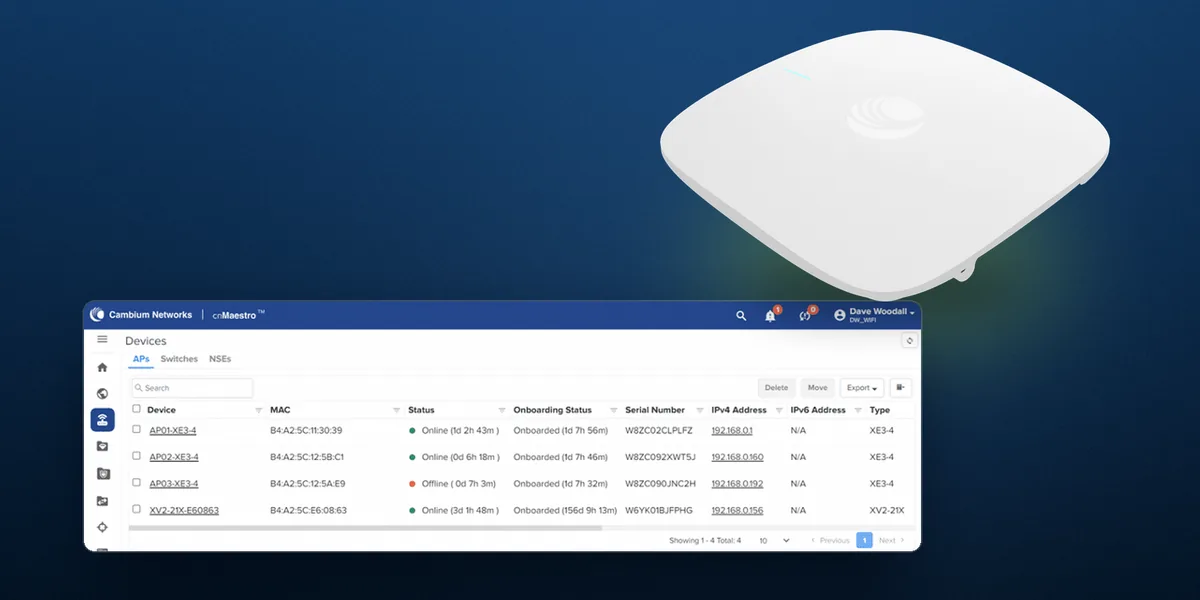The image size is (1200, 600).
Task: Click serial number W6YK01BJFPHG
Action: click(x=659, y=510)
